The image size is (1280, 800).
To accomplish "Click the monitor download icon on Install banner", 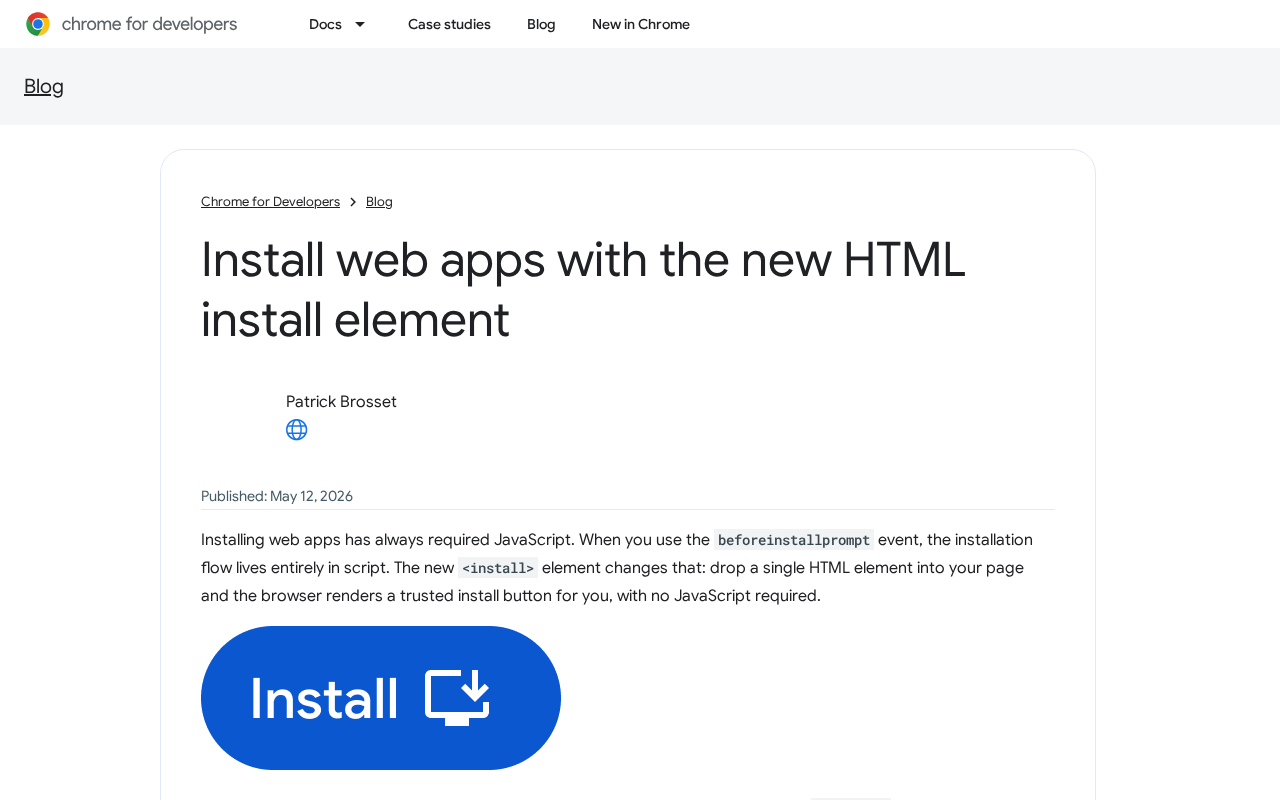I will click(x=457, y=698).
